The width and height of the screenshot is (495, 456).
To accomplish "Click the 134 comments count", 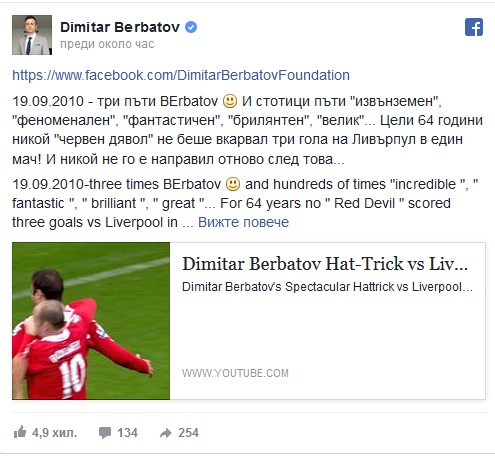I will coord(127,433).
